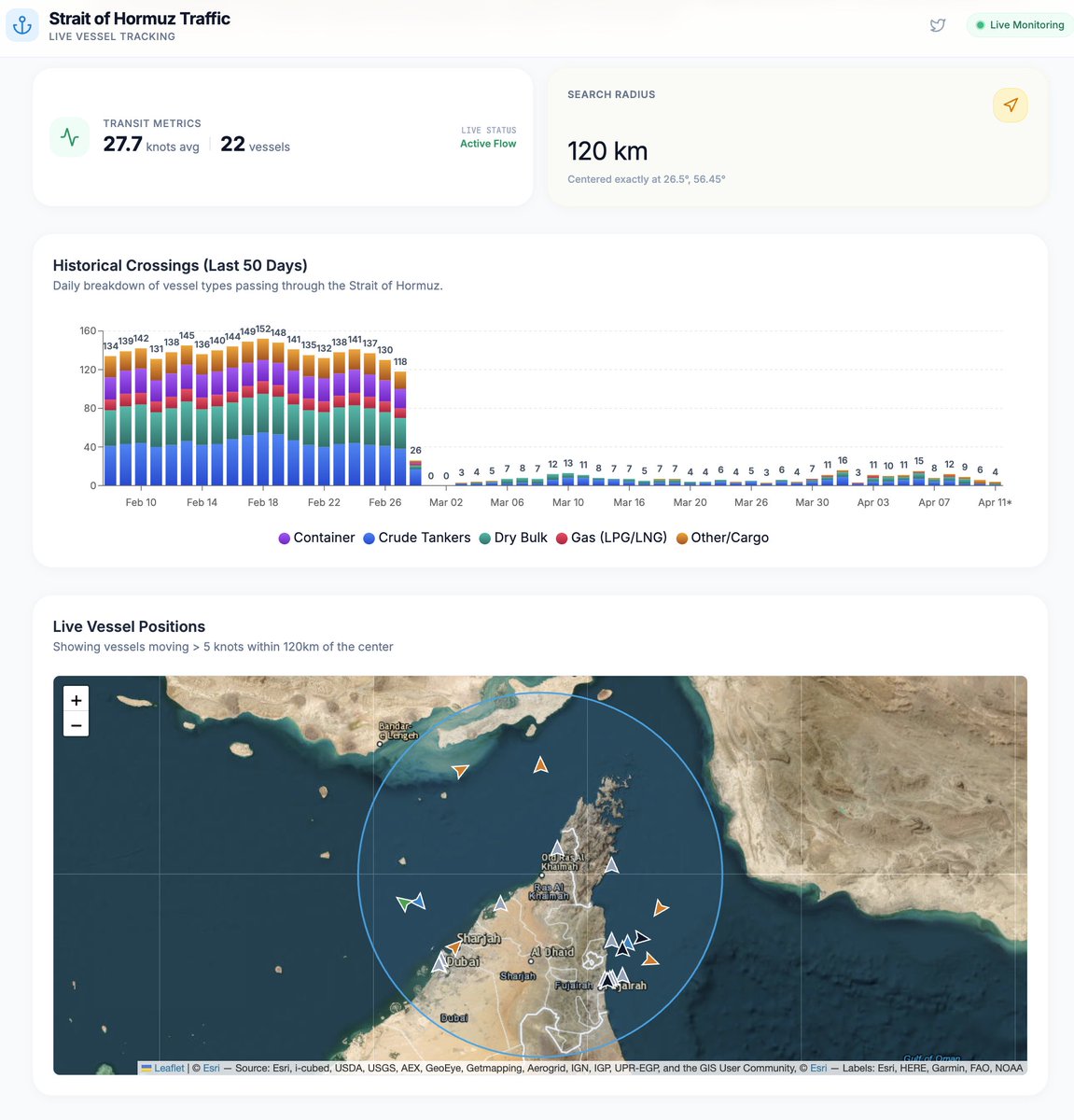Click the Active Flow status text
Viewport: 1074px width, 1120px height.
488,144
